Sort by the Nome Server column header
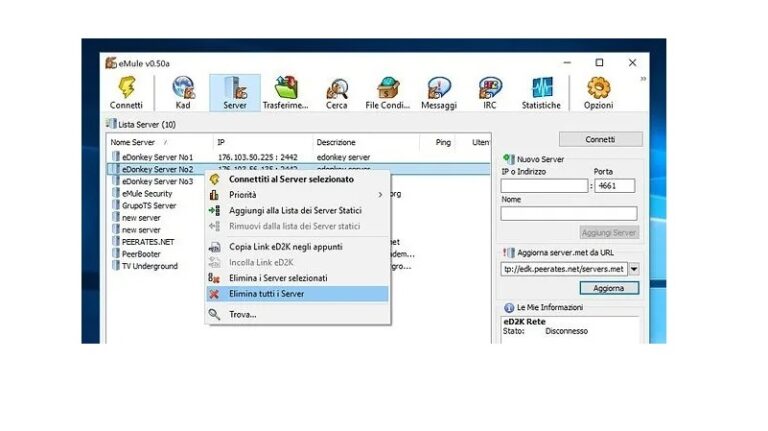This screenshot has width=768, height=431. click(x=160, y=143)
